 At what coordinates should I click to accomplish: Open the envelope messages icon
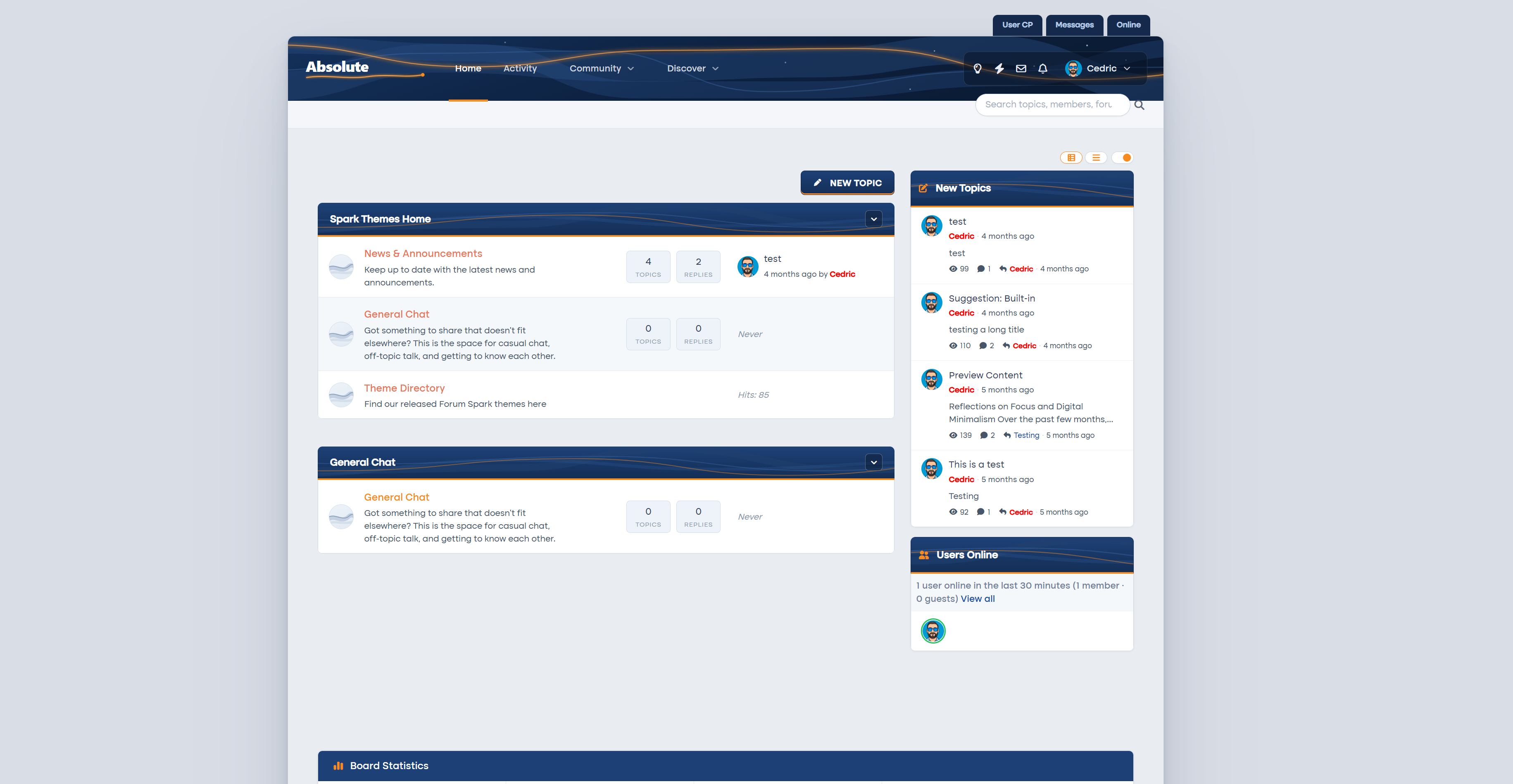[1021, 69]
